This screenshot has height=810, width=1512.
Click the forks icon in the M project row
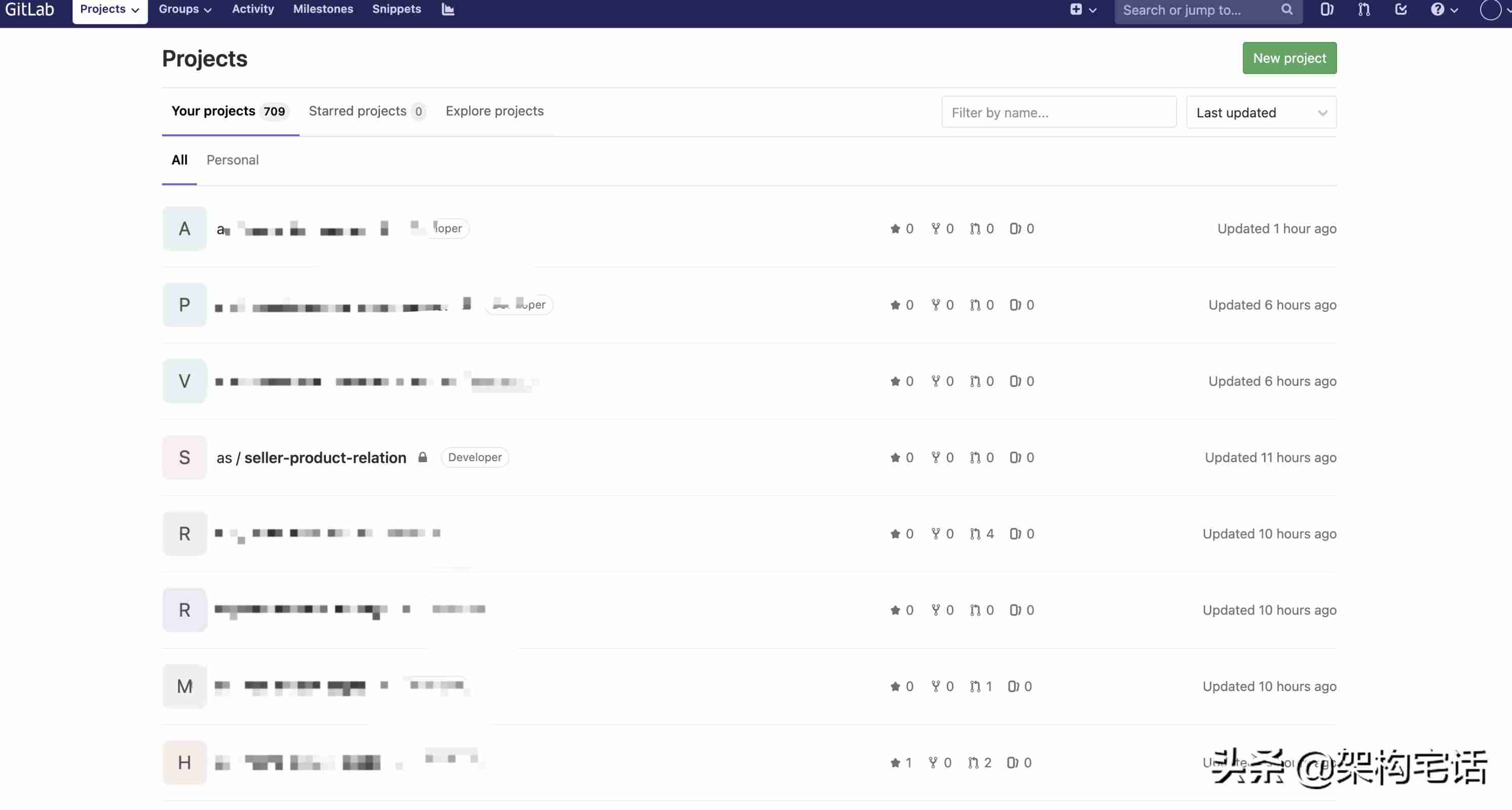pyautogui.click(x=936, y=686)
